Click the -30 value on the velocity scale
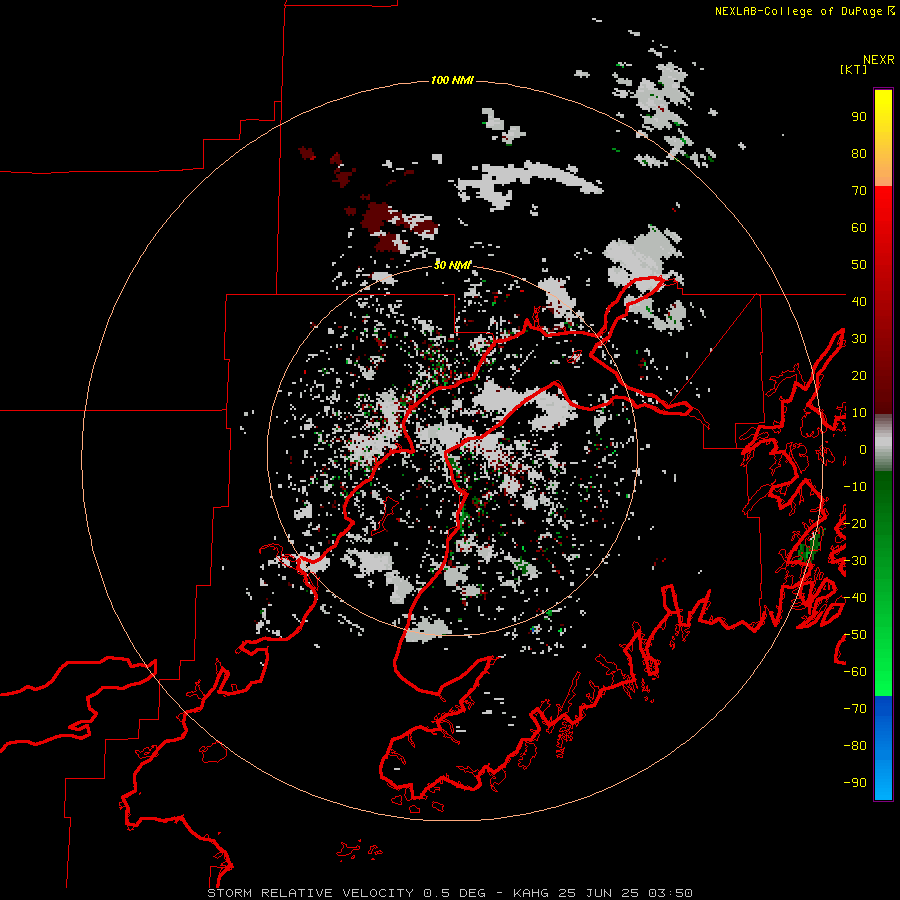Image resolution: width=900 pixels, height=900 pixels. (x=855, y=561)
